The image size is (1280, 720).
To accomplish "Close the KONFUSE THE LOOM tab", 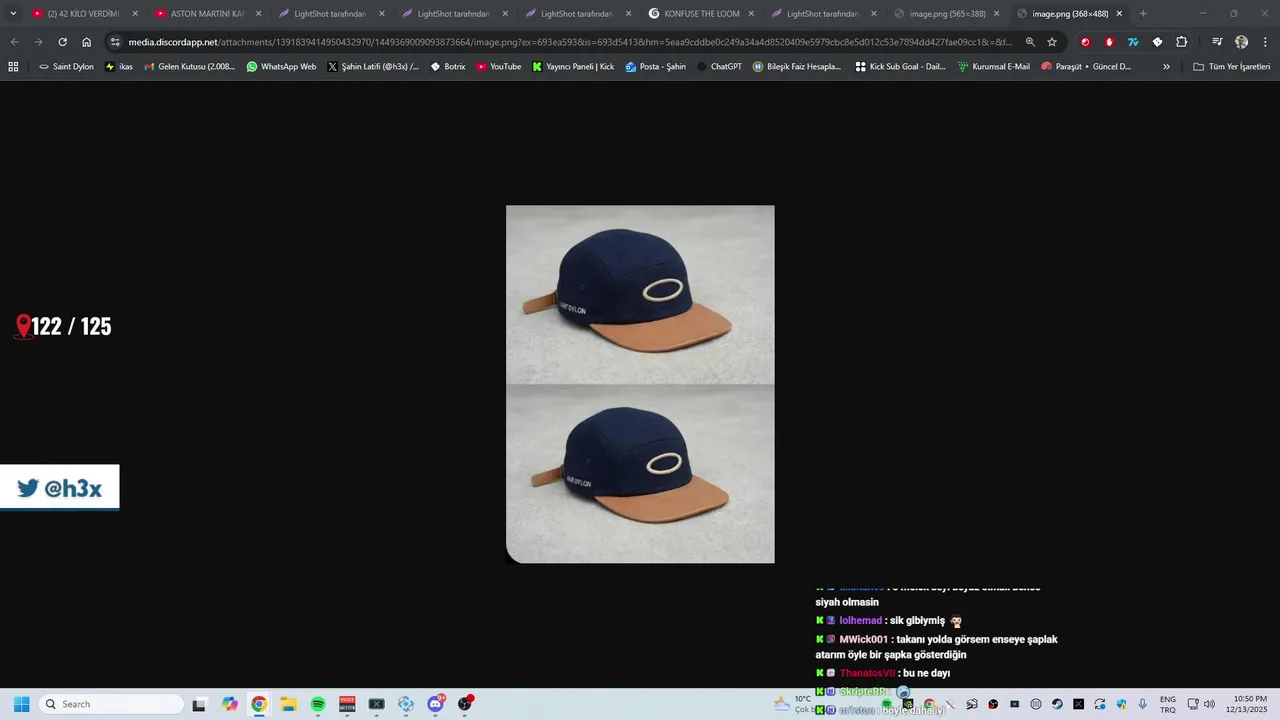I will pyautogui.click(x=751, y=13).
